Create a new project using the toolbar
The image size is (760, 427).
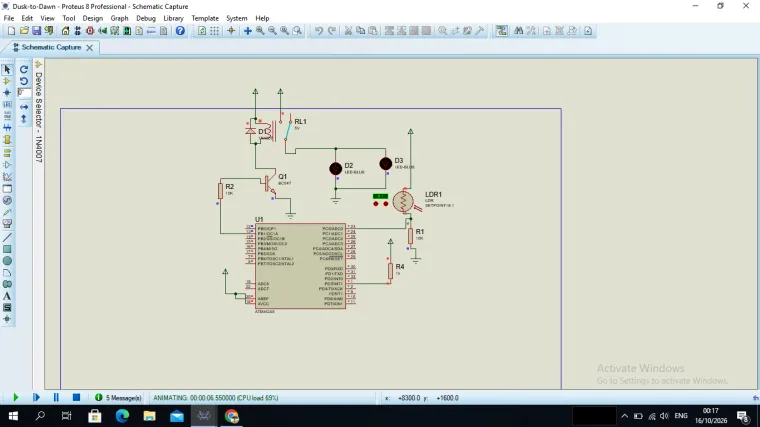pyautogui.click(x=11, y=31)
